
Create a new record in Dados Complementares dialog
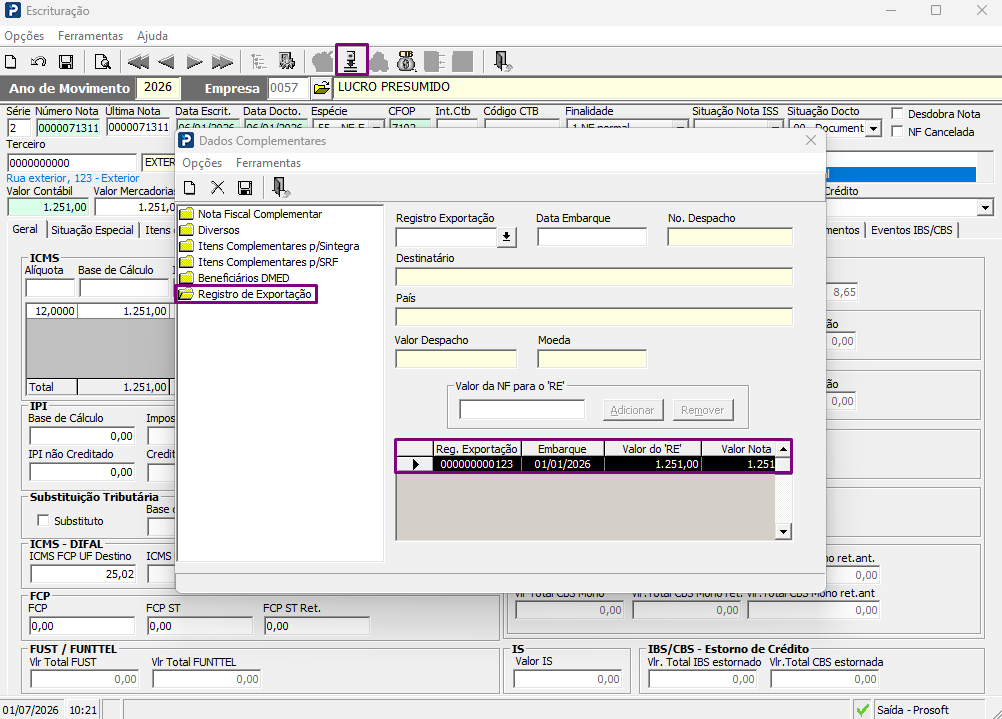click(190, 188)
